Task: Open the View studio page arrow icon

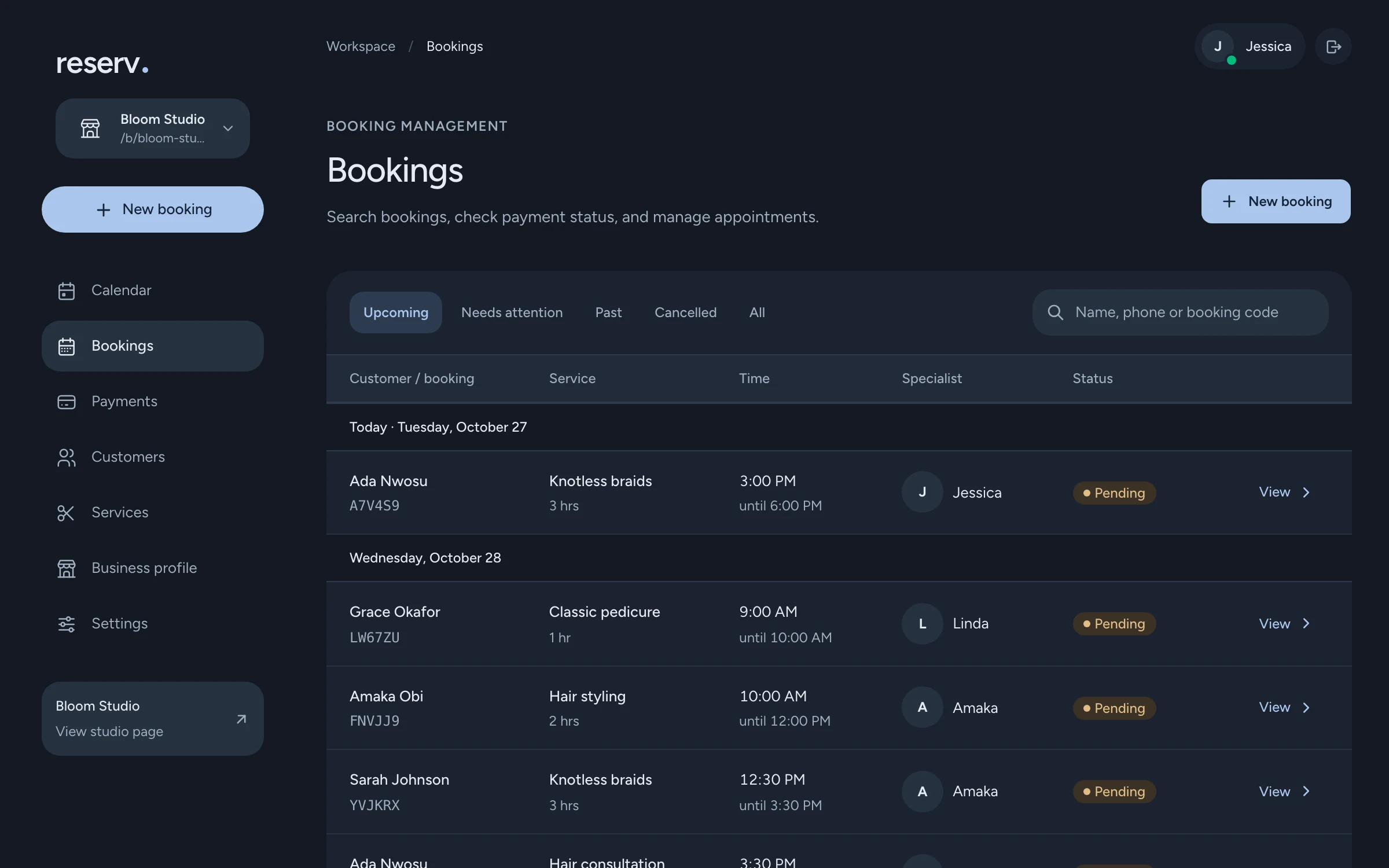Action: [241, 719]
